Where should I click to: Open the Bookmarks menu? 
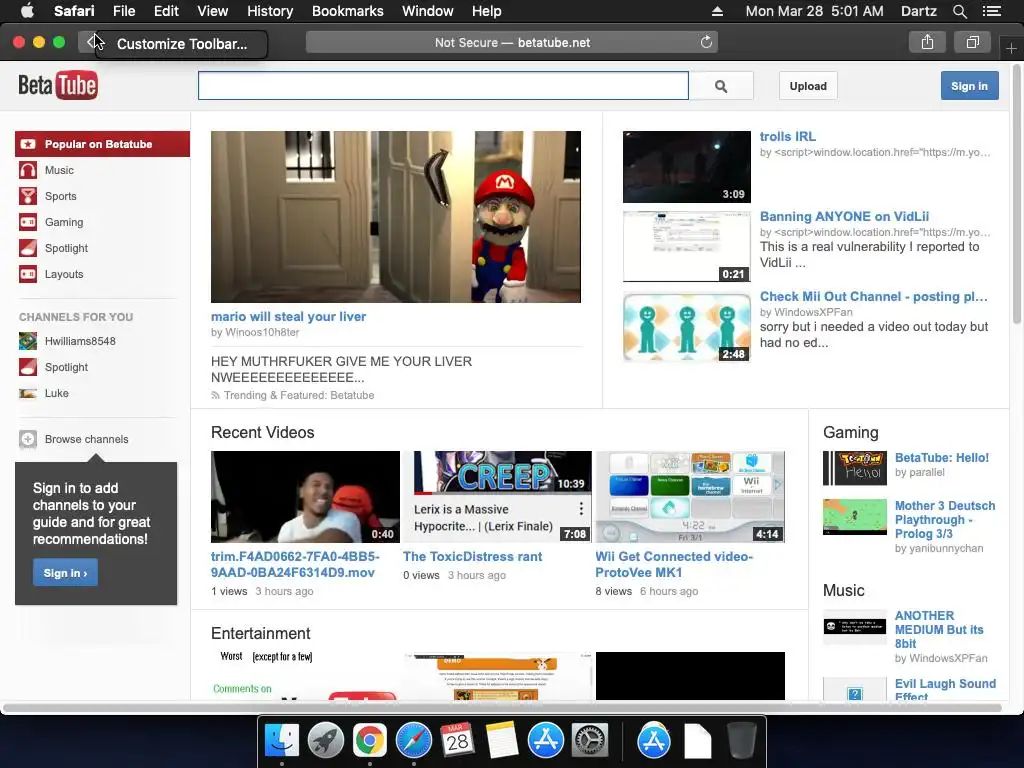pyautogui.click(x=347, y=11)
